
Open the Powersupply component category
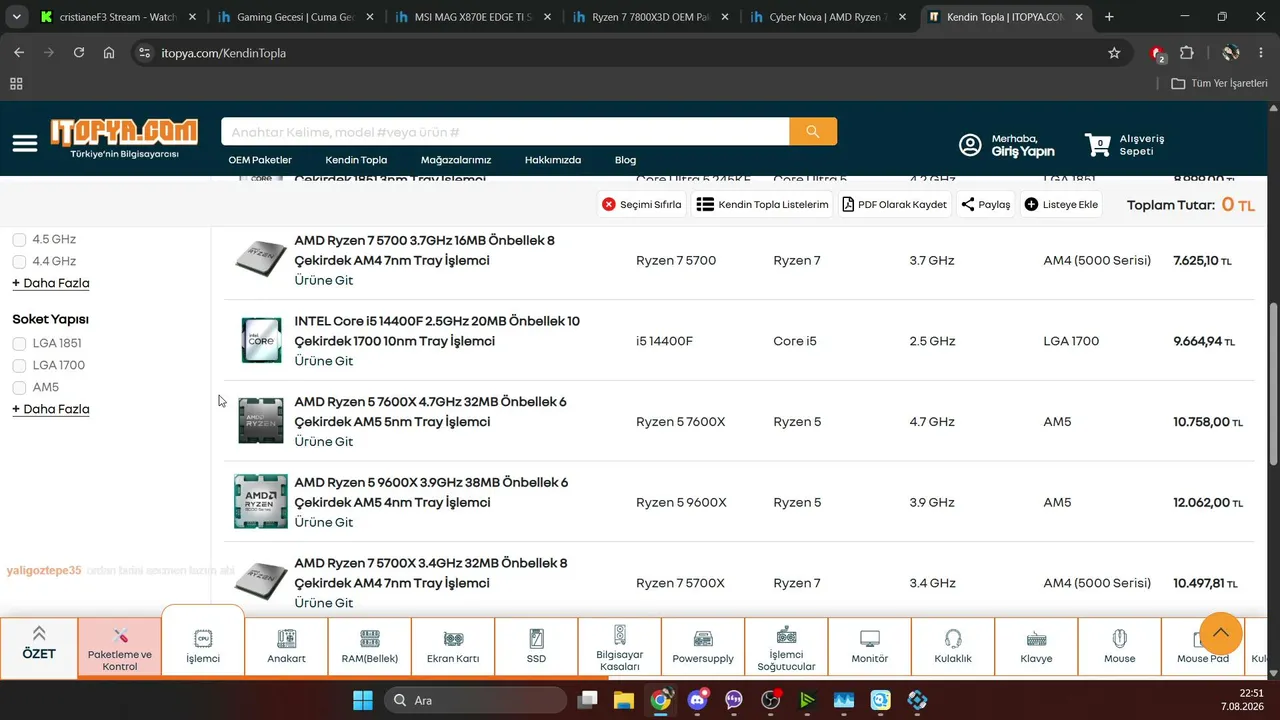[703, 647]
